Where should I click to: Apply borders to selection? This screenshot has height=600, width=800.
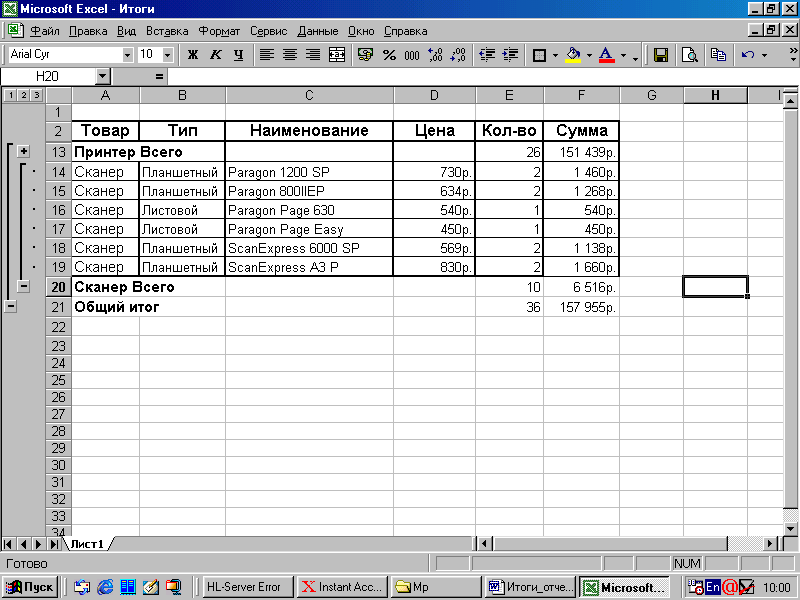(539, 55)
